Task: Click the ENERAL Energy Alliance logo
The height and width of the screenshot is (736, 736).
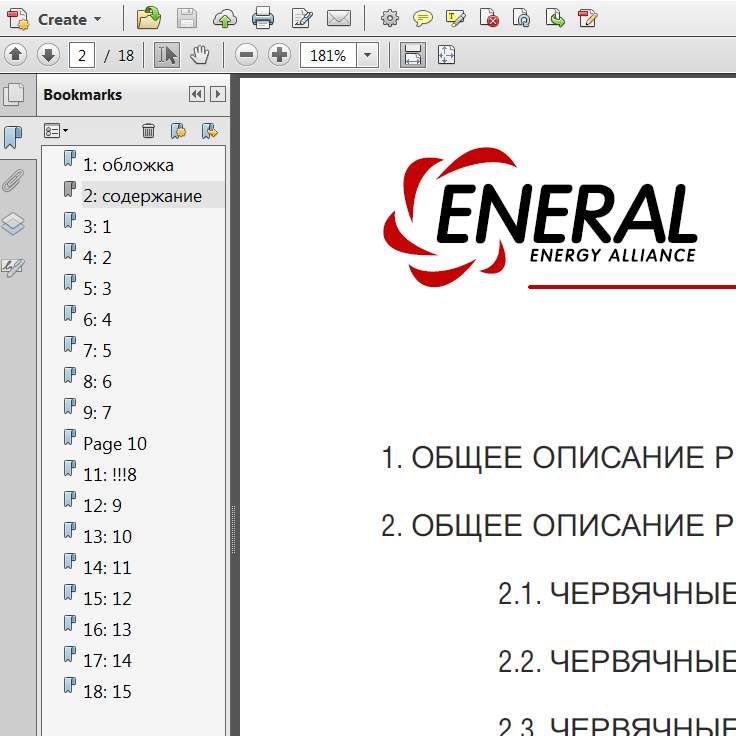Action: 540,217
